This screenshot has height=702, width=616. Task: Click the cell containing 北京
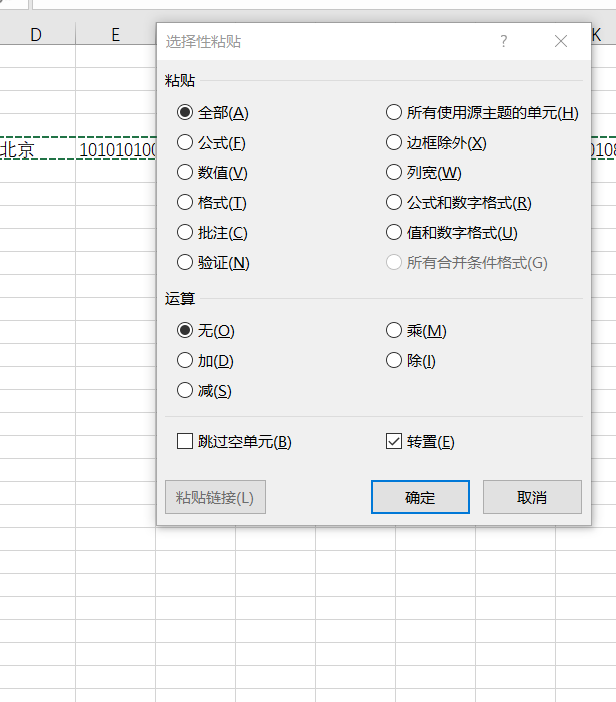pyautogui.click(x=38, y=149)
